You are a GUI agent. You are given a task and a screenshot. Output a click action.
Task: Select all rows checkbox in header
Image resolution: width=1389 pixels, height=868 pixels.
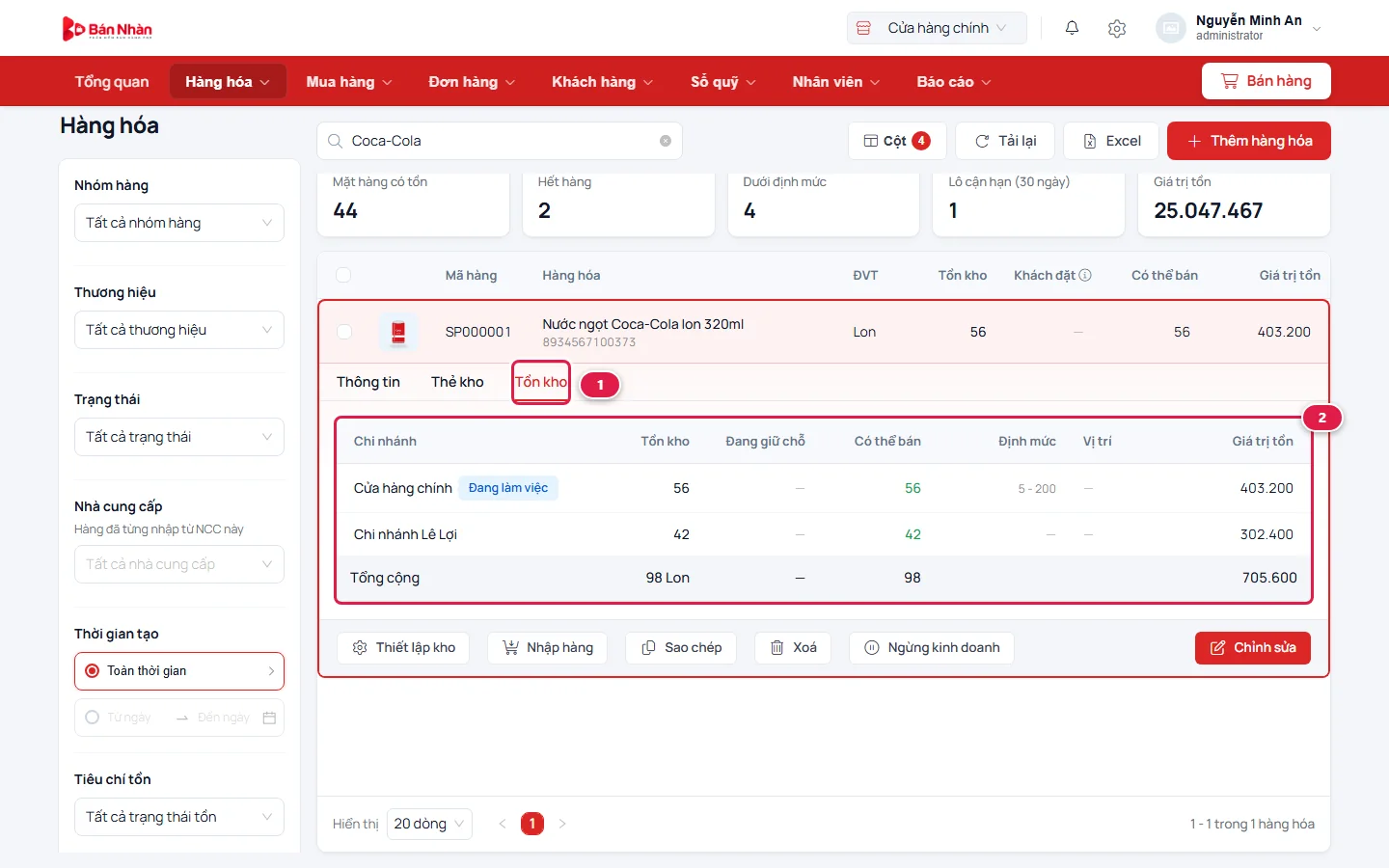pyautogui.click(x=343, y=275)
